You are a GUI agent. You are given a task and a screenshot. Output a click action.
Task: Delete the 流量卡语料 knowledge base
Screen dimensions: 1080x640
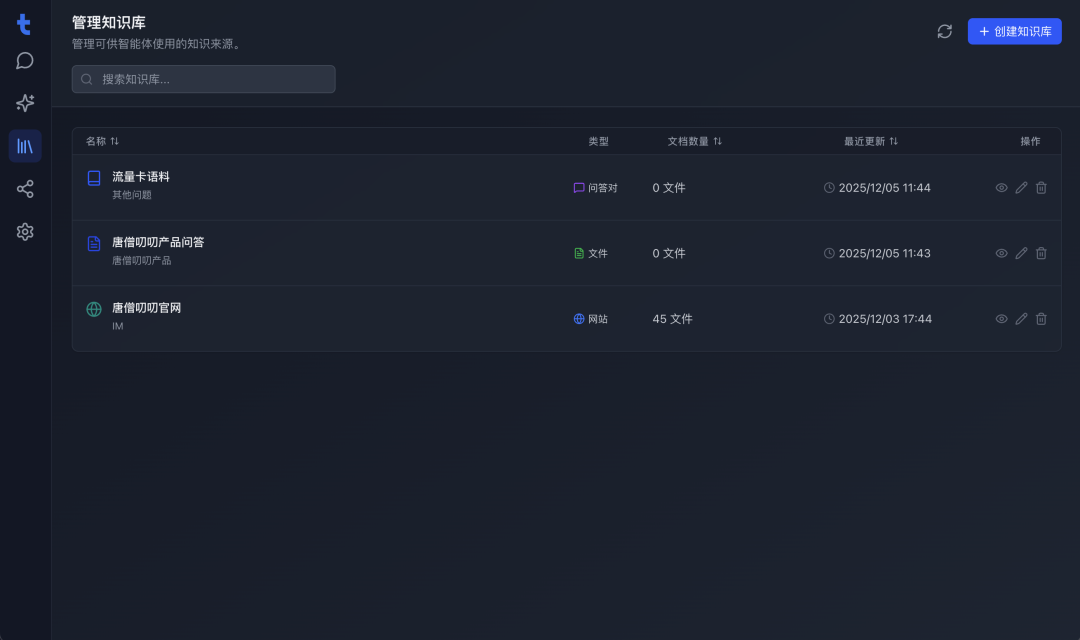click(1041, 188)
